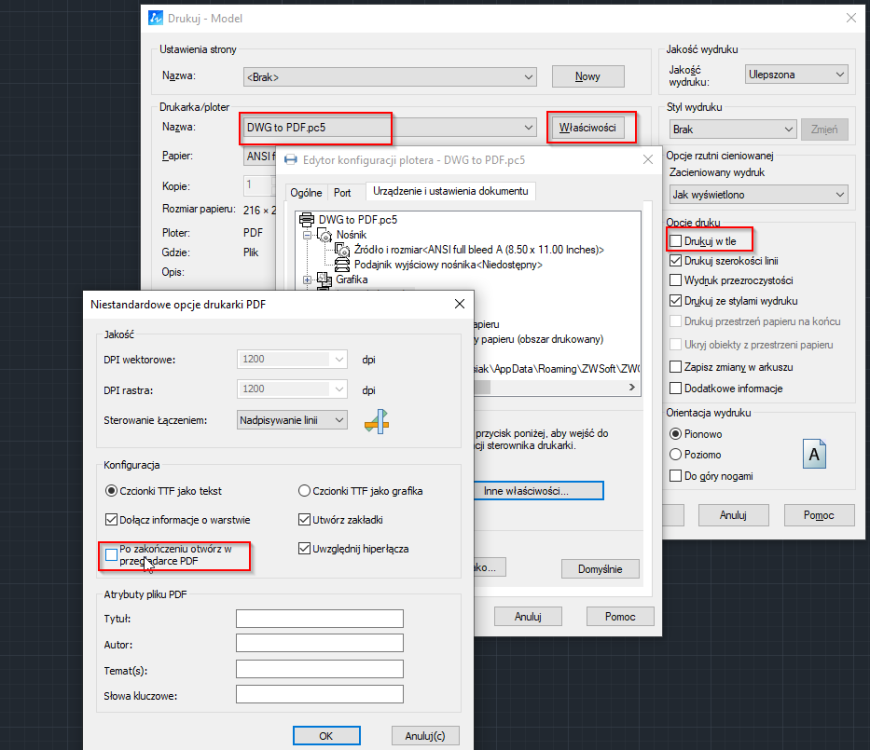This screenshot has height=750, width=870.
Task: Click Właściwości button next to printer name
Action: (x=587, y=128)
